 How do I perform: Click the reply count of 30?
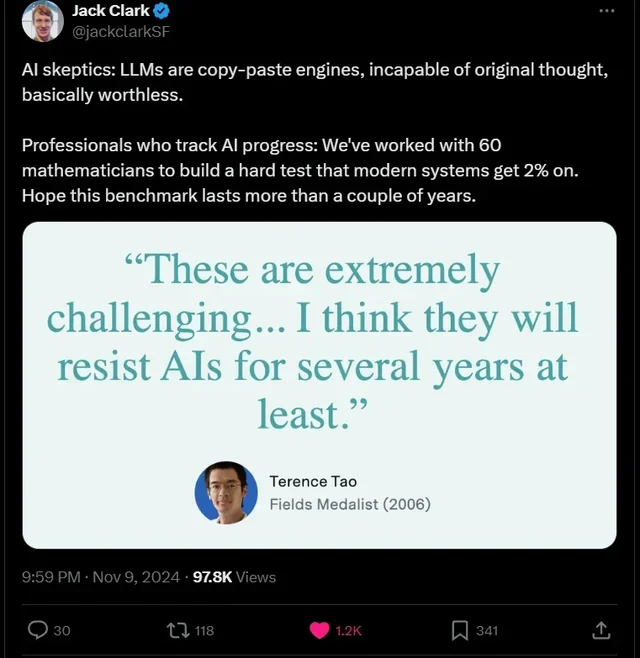point(62,631)
